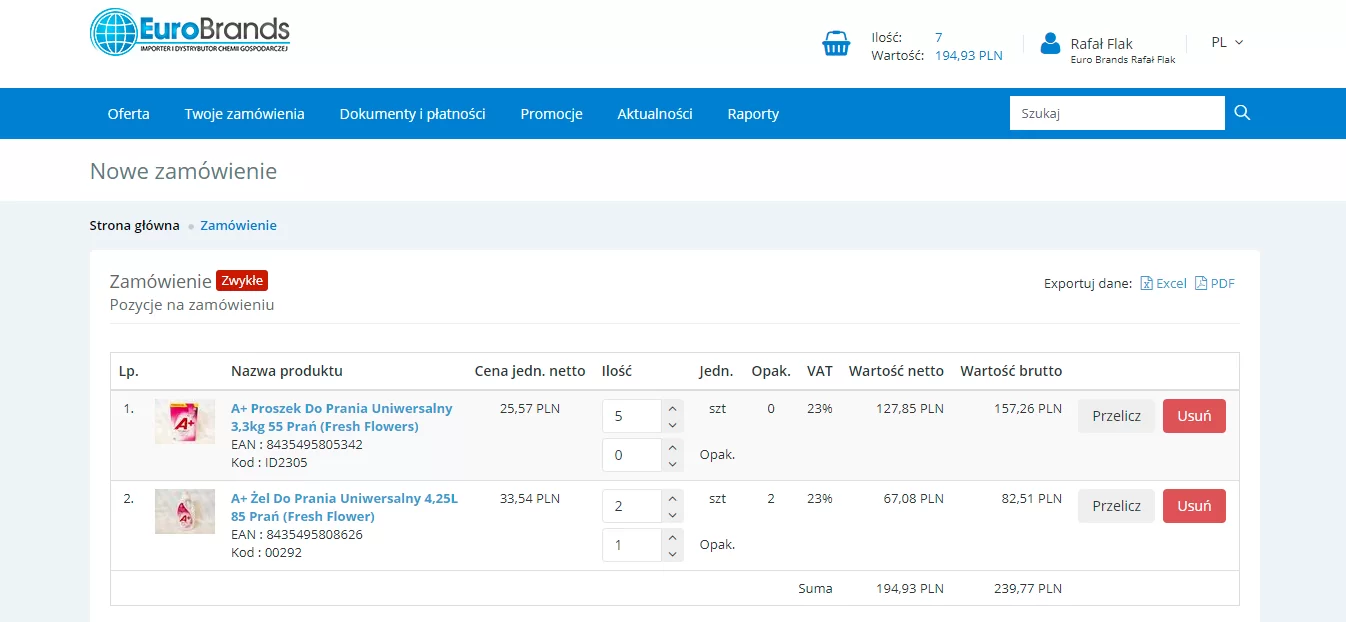Click the user profile icon

[1050, 43]
